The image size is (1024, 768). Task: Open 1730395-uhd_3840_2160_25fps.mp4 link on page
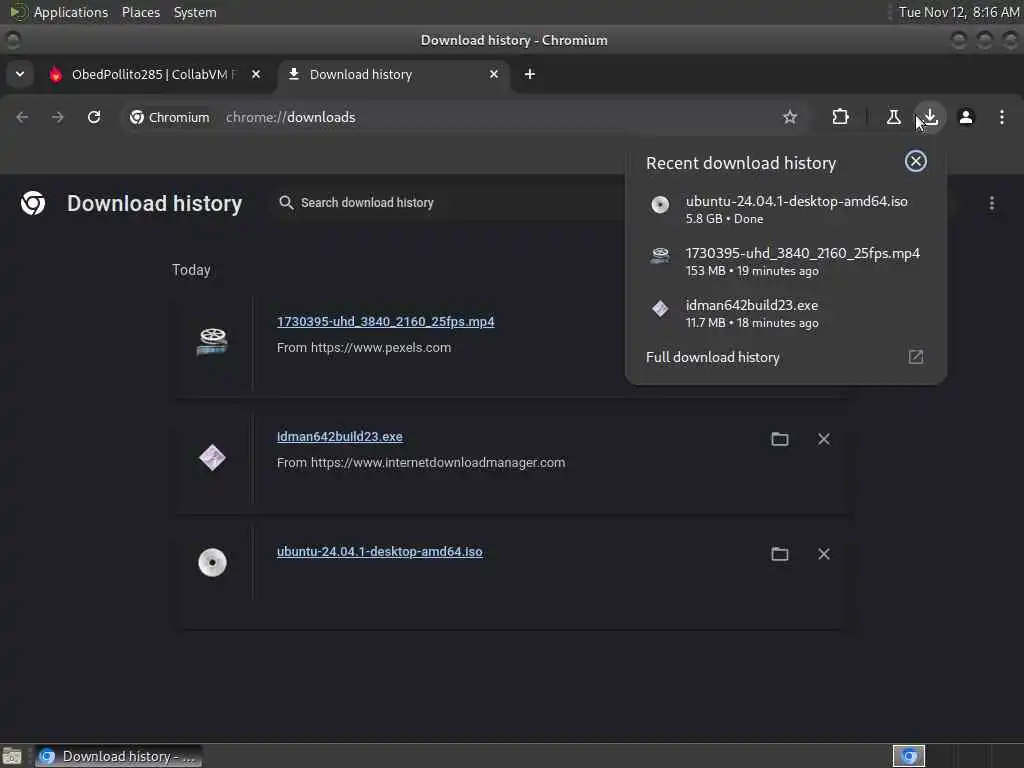tap(385, 321)
